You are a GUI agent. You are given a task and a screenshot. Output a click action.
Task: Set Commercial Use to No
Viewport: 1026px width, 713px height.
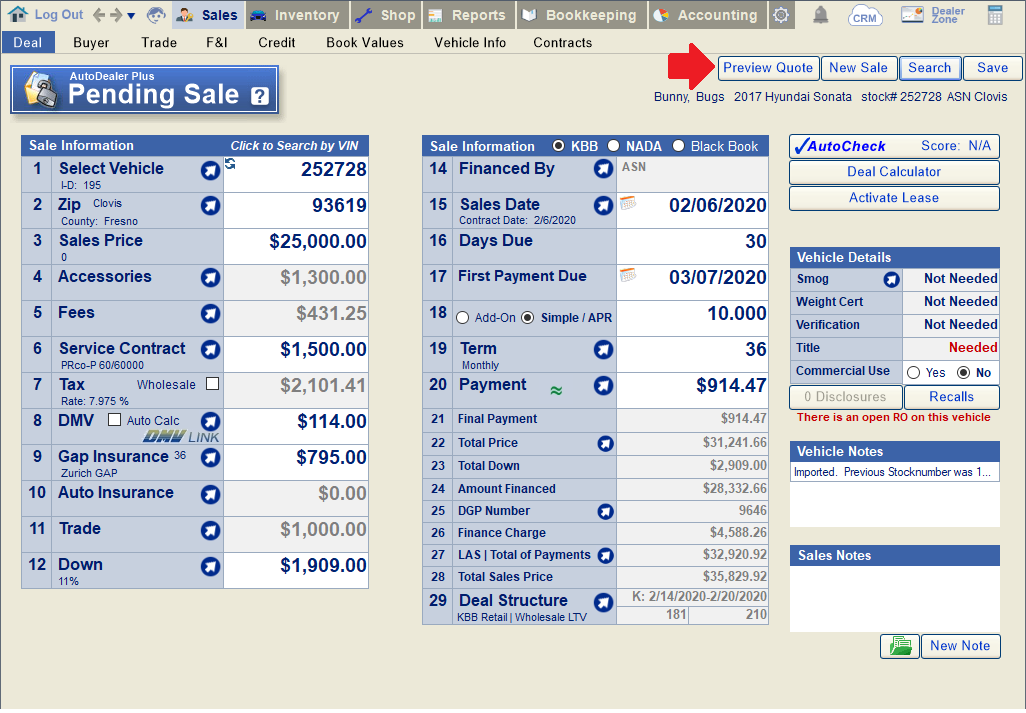[963, 373]
